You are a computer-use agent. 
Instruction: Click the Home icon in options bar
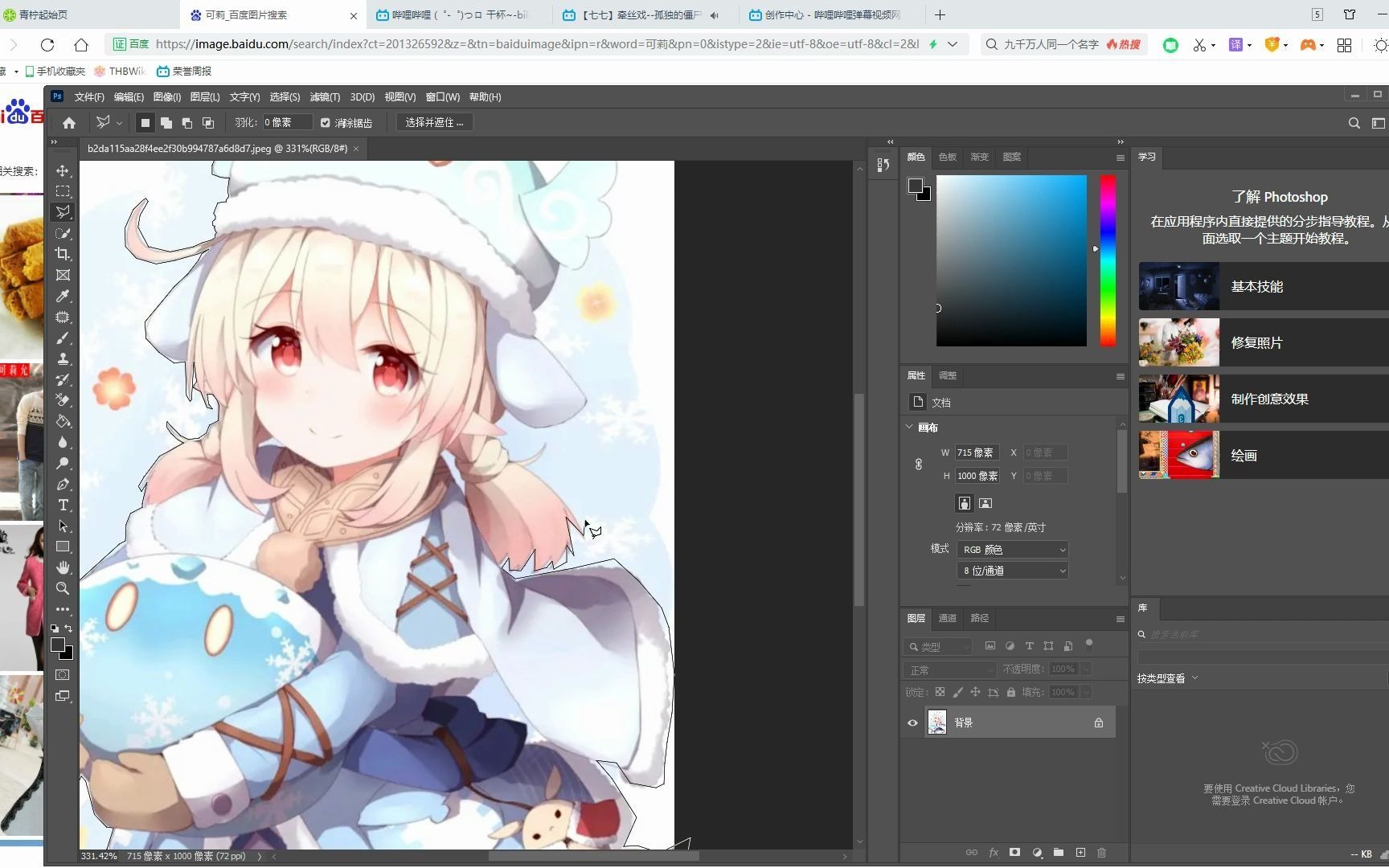[x=69, y=123]
